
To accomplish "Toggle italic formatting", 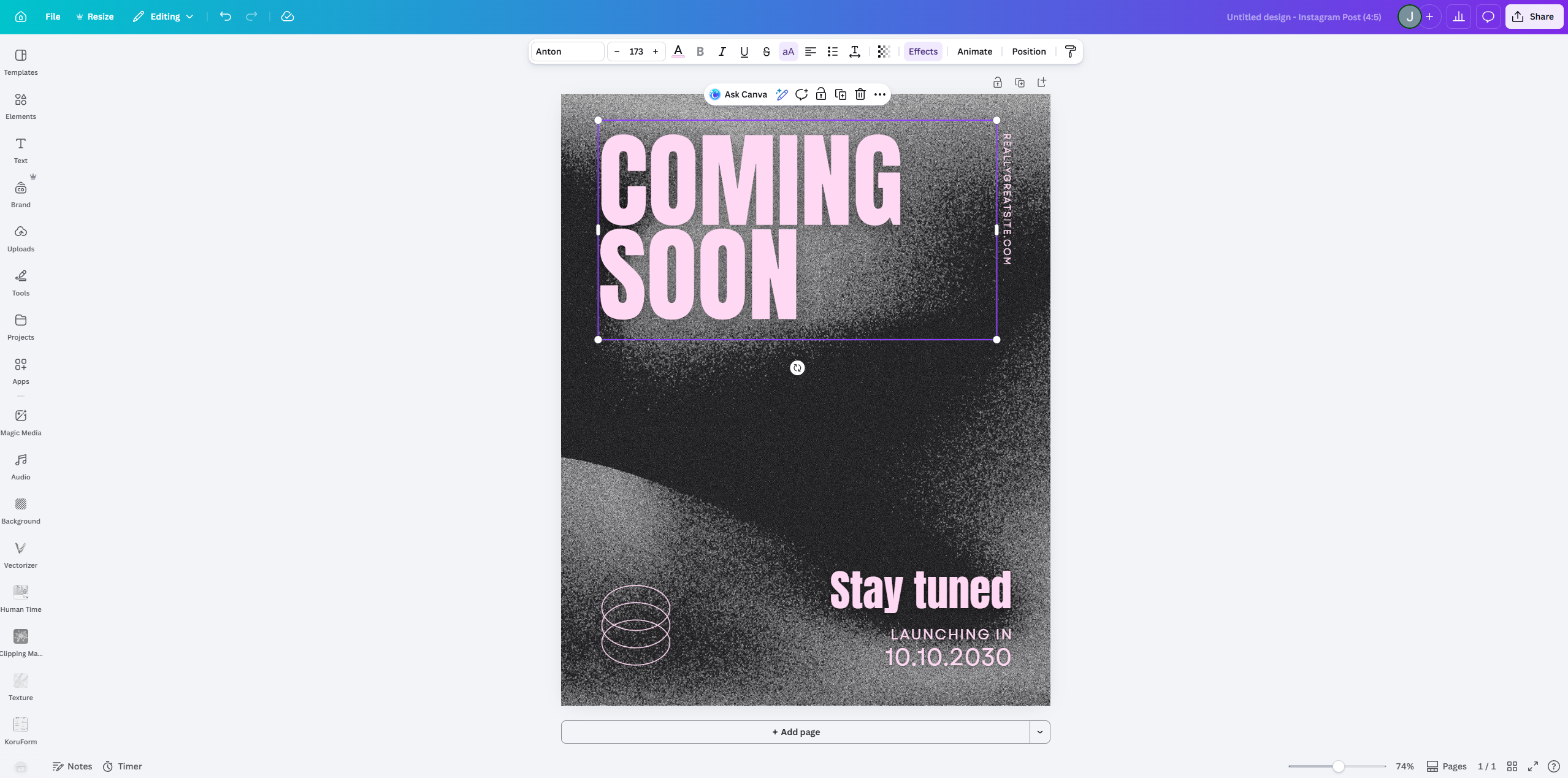I will pyautogui.click(x=722, y=51).
